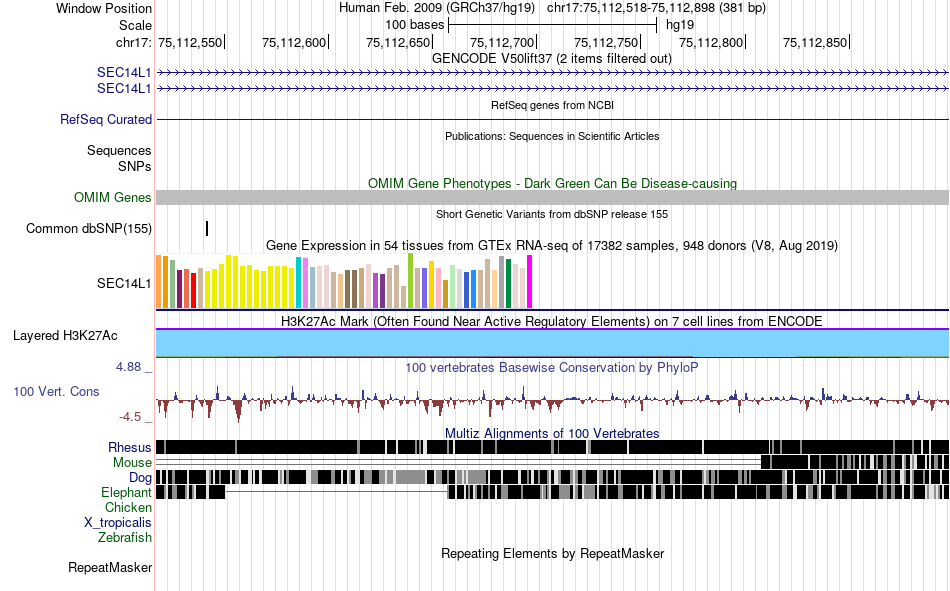Screen dimensions: 950x591
Task: Click the Elephant alignment gap line
Action: [336, 492]
